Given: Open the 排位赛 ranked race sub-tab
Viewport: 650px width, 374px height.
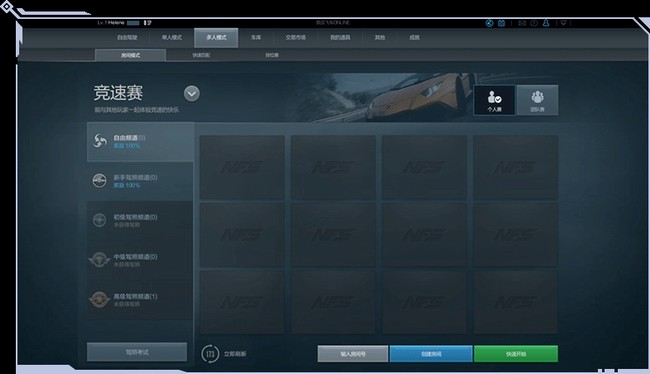Looking at the screenshot, I should [272, 55].
